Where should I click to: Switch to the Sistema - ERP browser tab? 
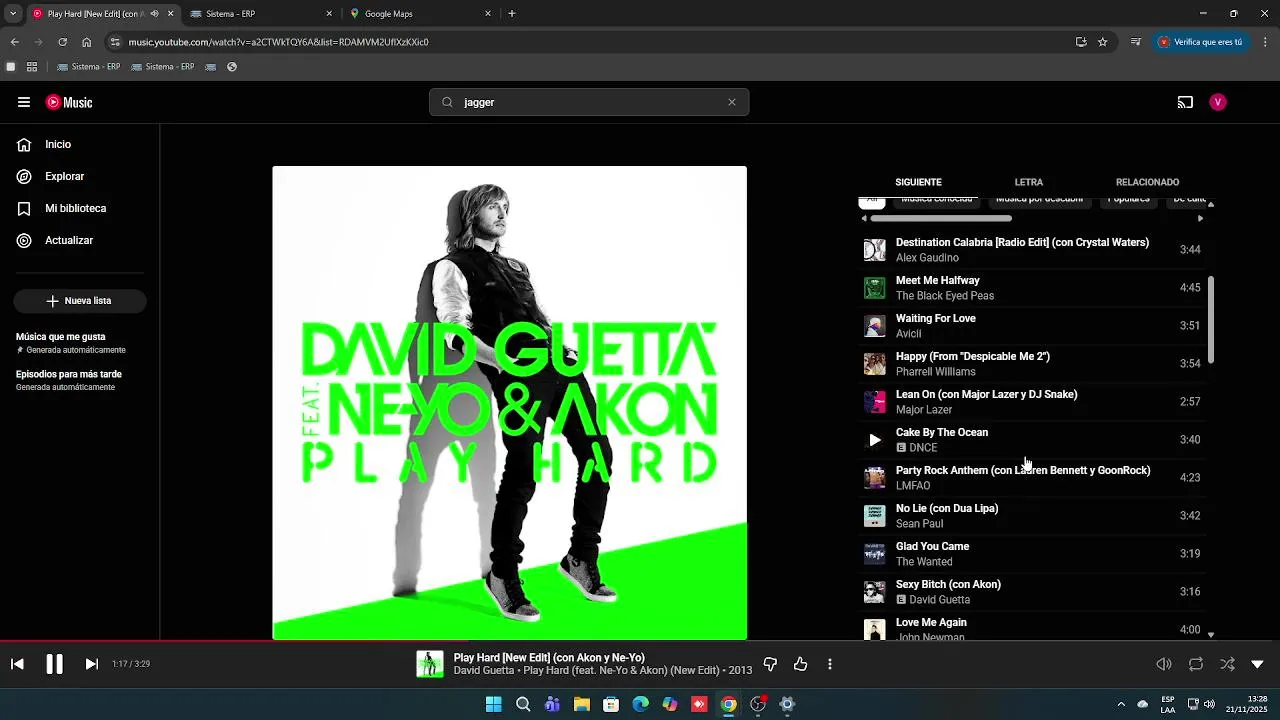(260, 14)
